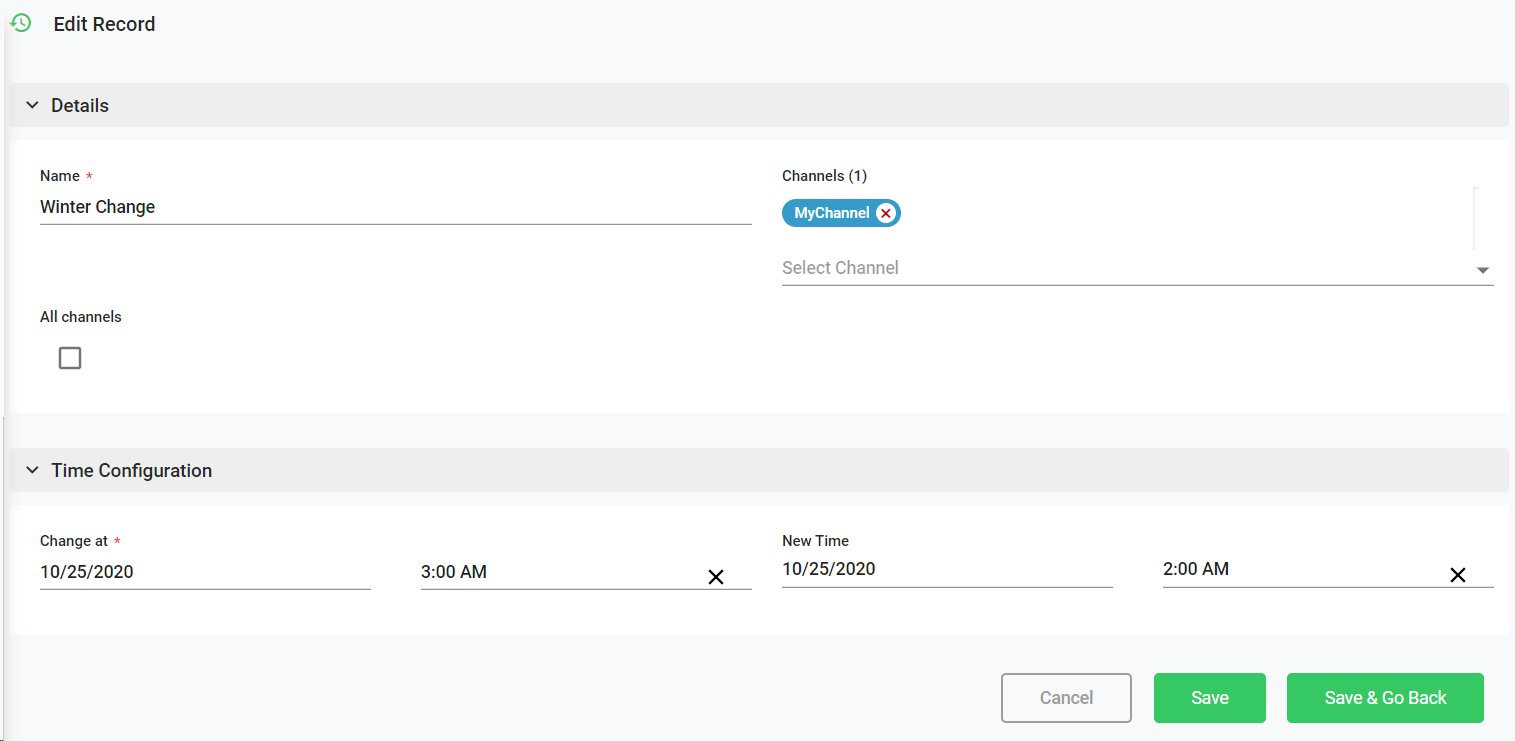Select the MyChannel chip label
This screenshot has height=741, width=1515.
pos(831,213)
